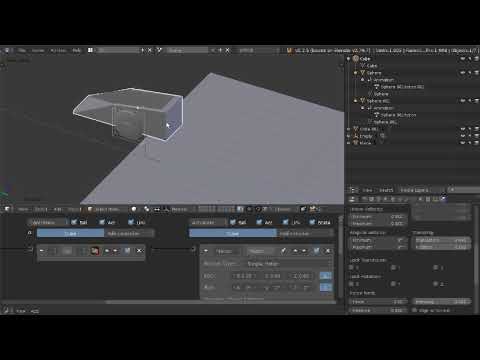The image size is (480, 360).
Task: Click the first Loc value field
Action: 244,276
